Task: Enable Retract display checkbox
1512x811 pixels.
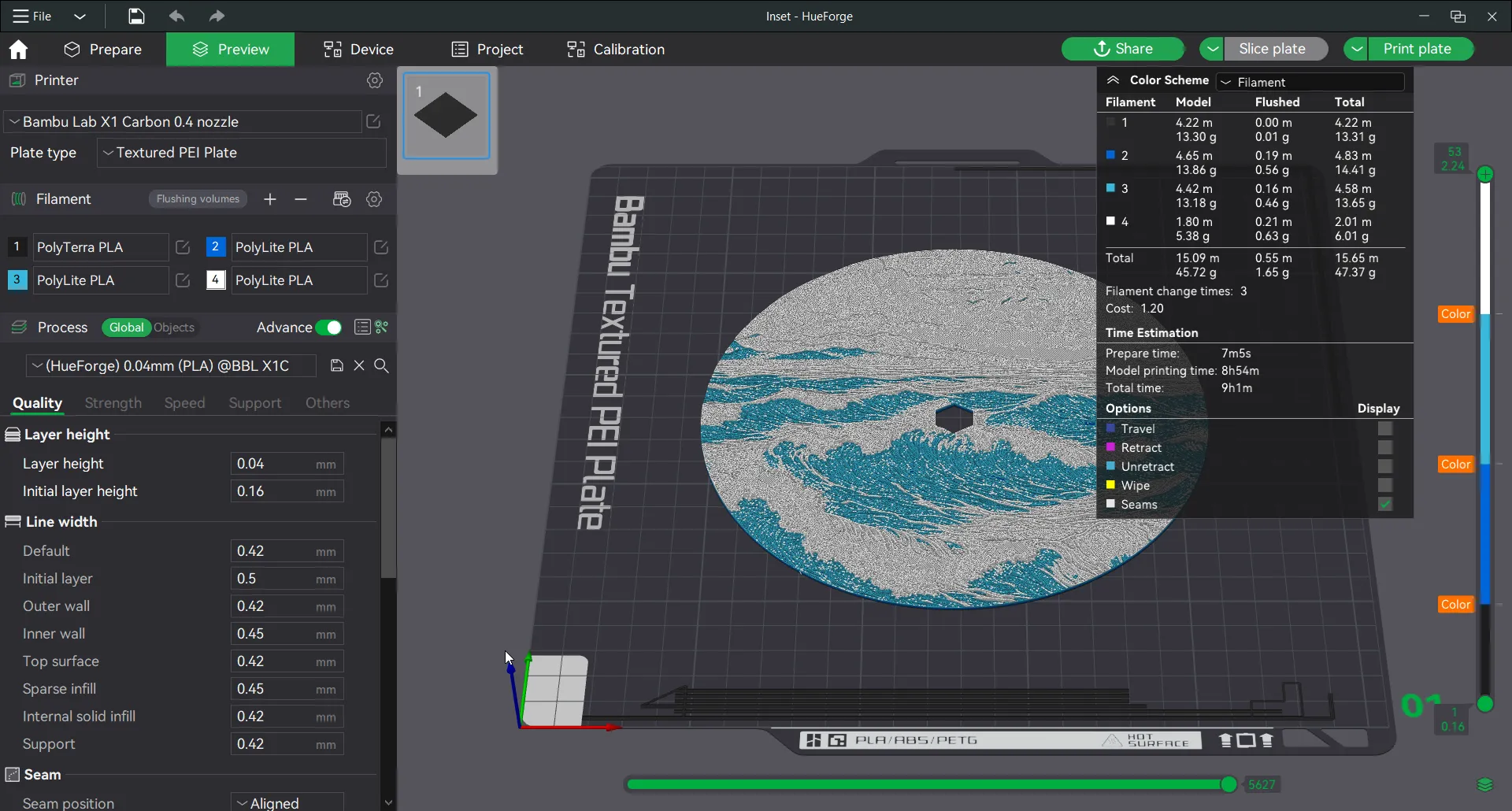Action: 1385,447
